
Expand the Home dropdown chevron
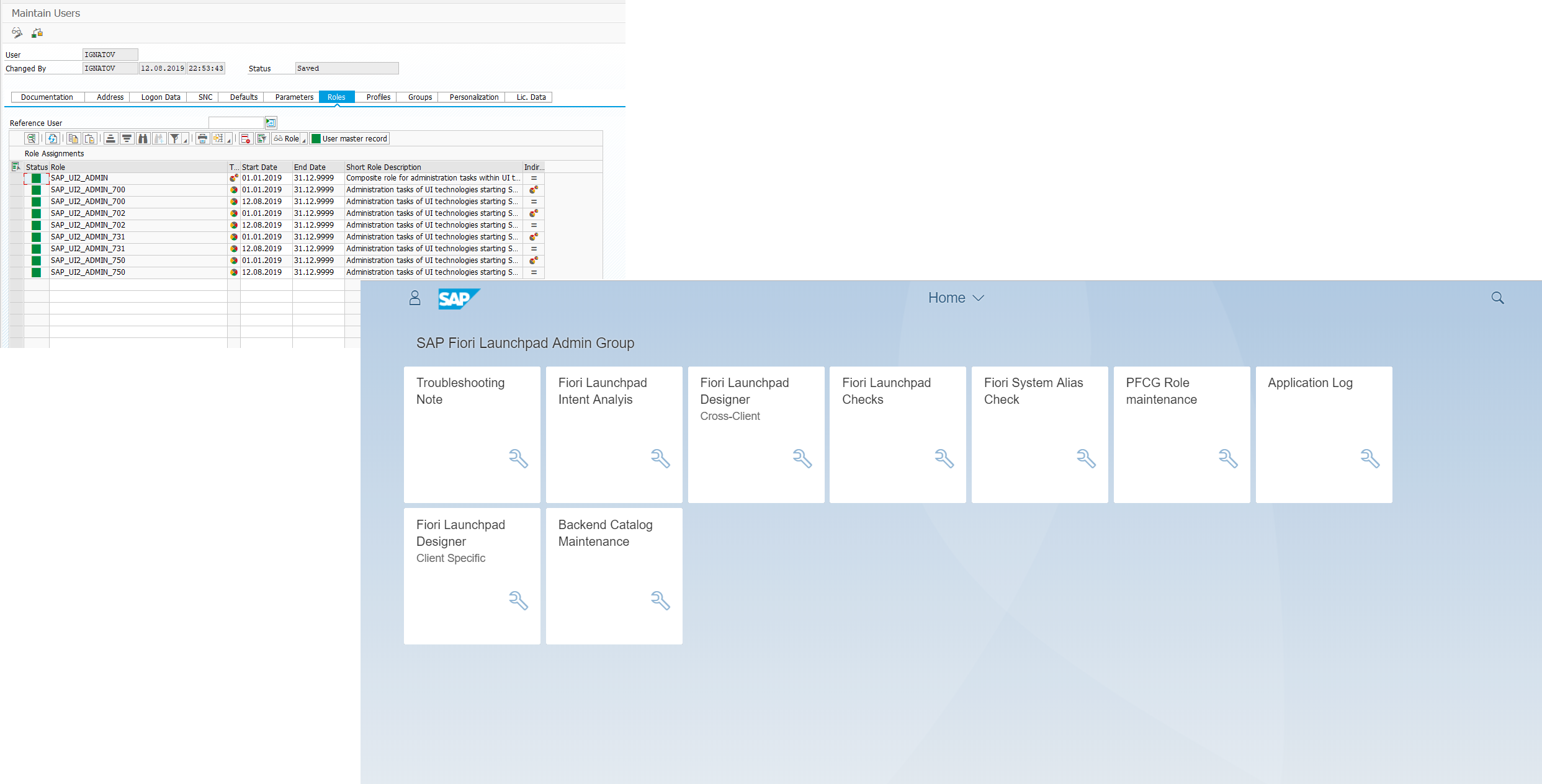pyautogui.click(x=979, y=298)
